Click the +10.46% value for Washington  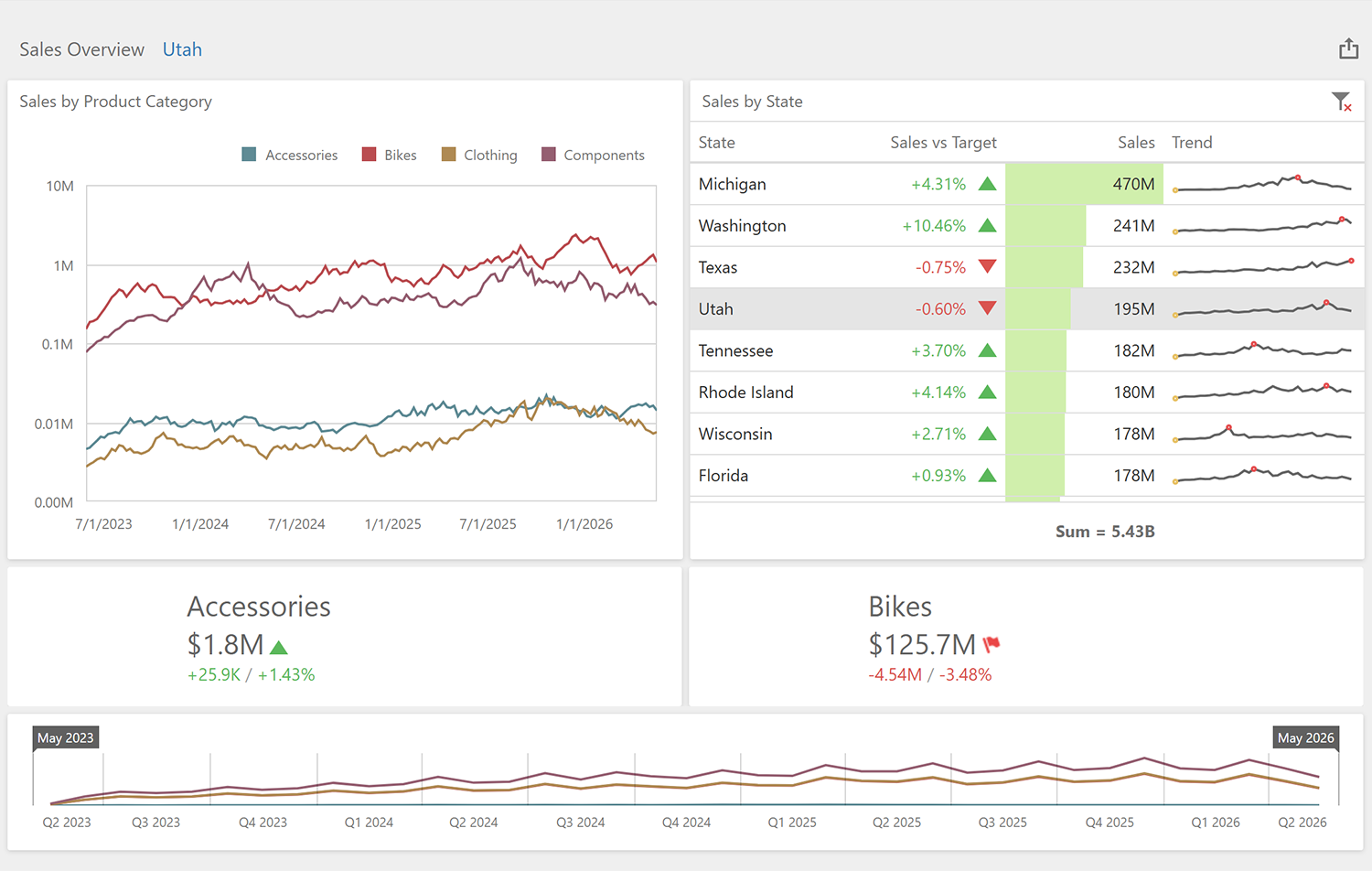coord(934,225)
